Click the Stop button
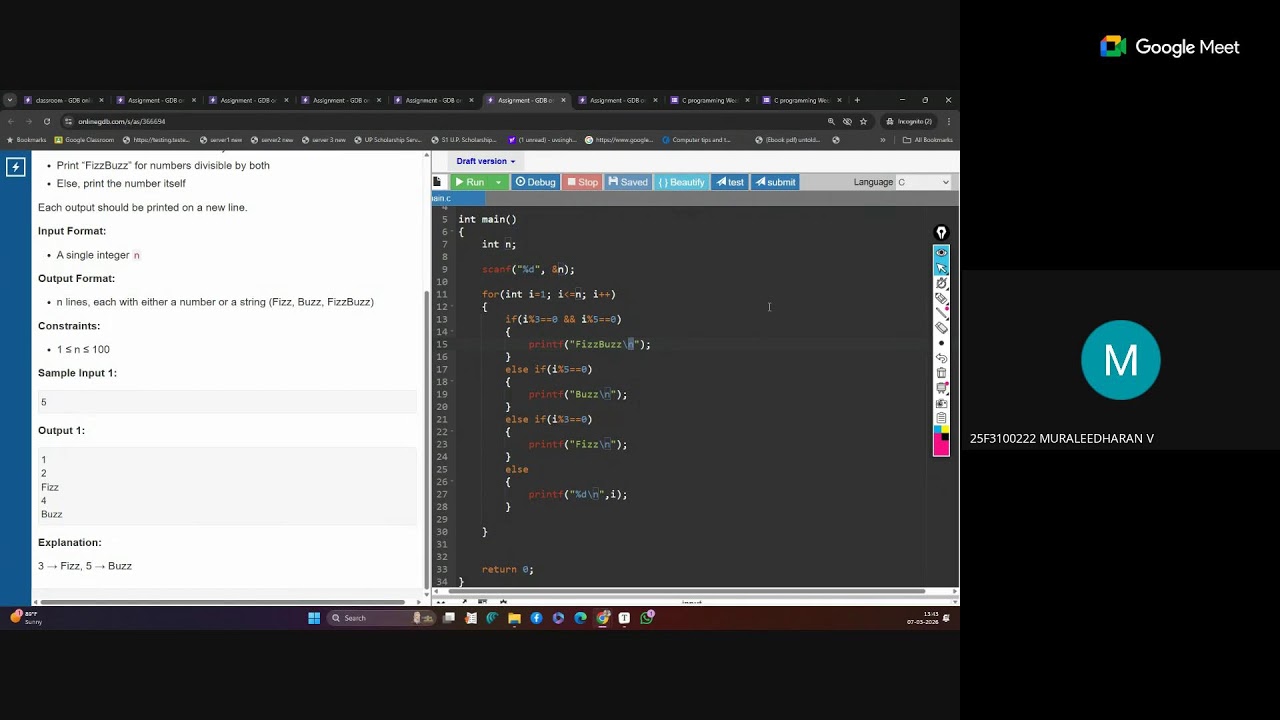The height and width of the screenshot is (720, 1280). coord(582,182)
